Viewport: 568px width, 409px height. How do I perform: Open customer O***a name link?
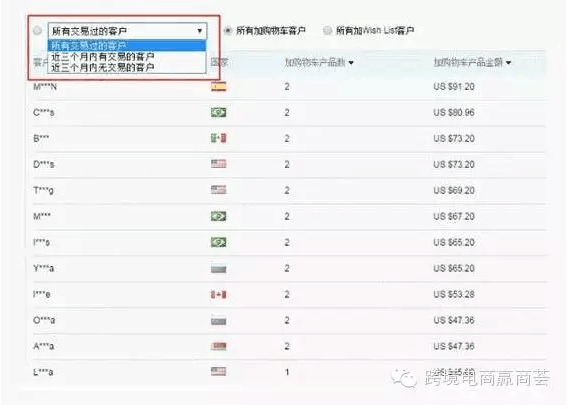(x=44, y=321)
